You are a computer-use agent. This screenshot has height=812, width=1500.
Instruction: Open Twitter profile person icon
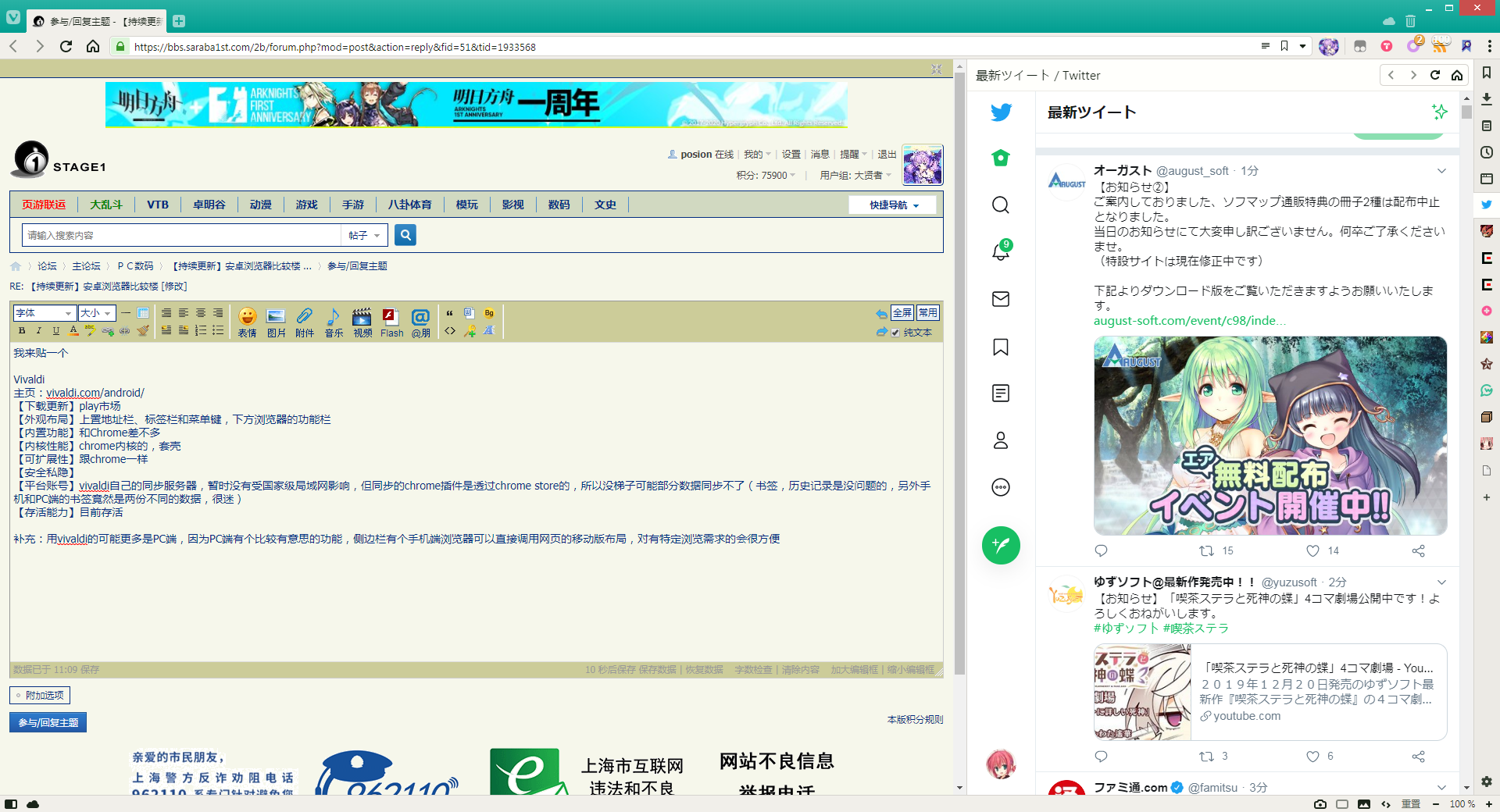[x=1001, y=440]
